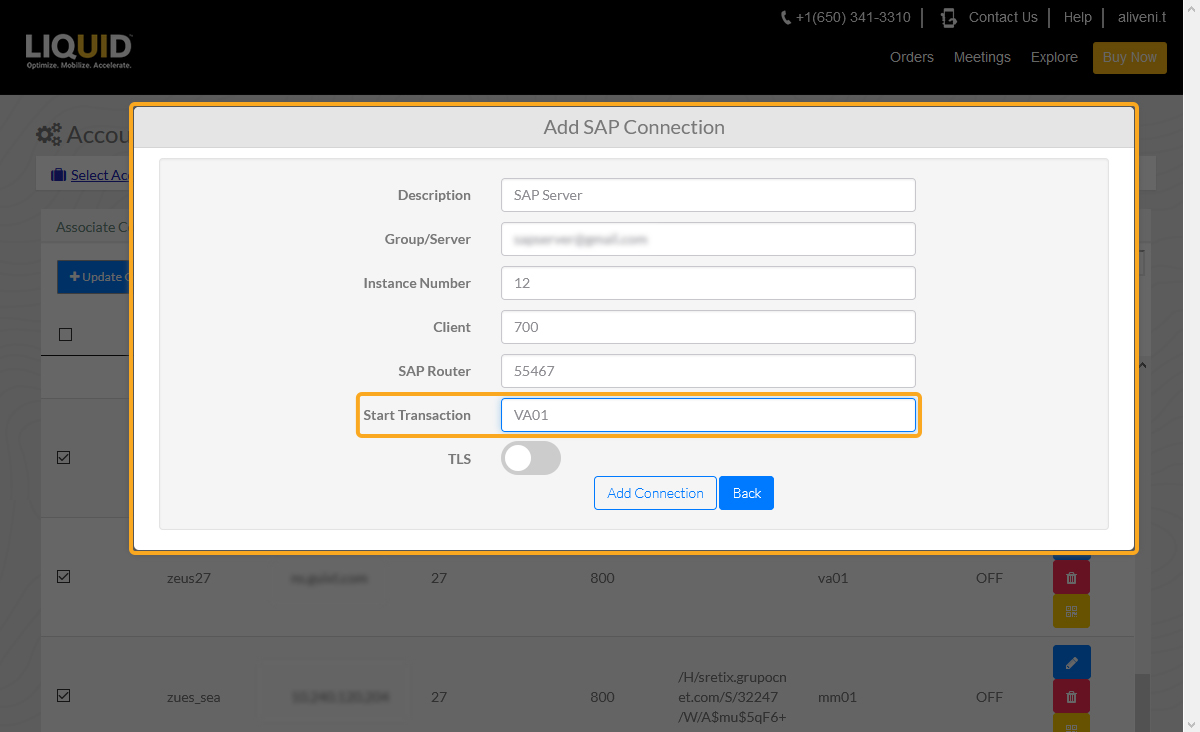This screenshot has height=732, width=1200.
Task: Click the blue Update button
Action: click(94, 277)
